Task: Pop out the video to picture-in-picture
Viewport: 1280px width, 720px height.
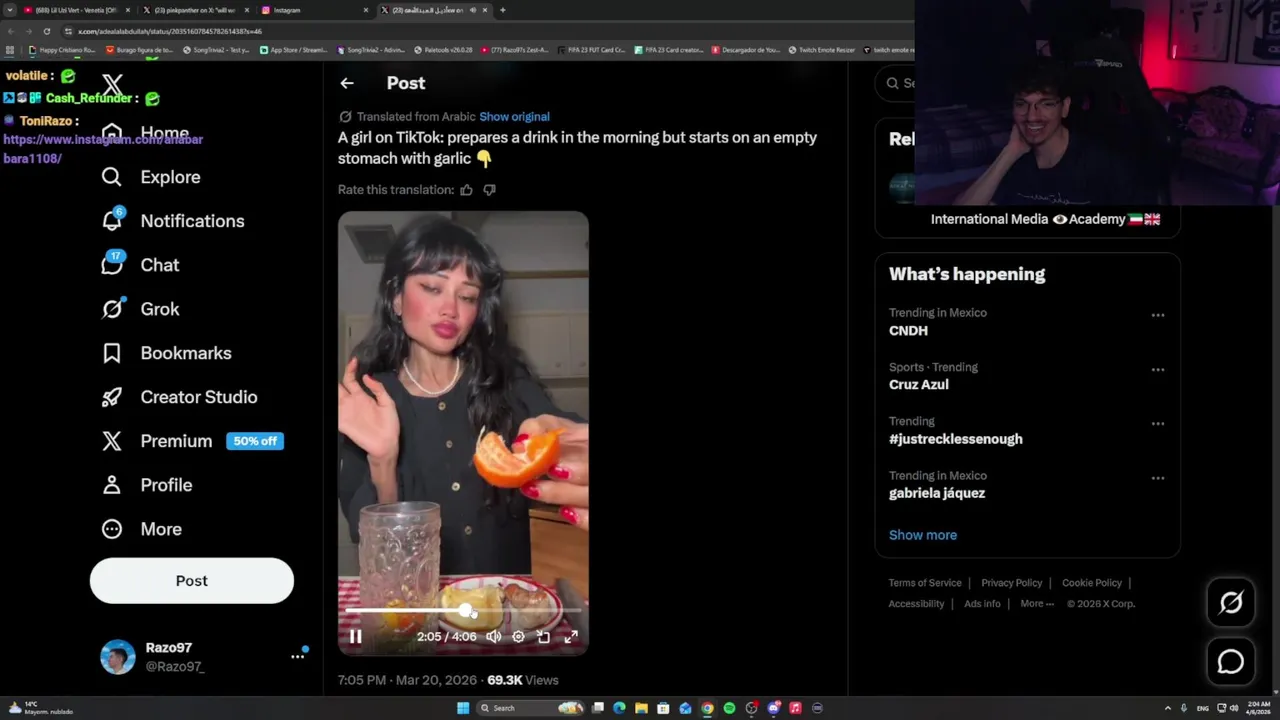Action: tap(544, 636)
